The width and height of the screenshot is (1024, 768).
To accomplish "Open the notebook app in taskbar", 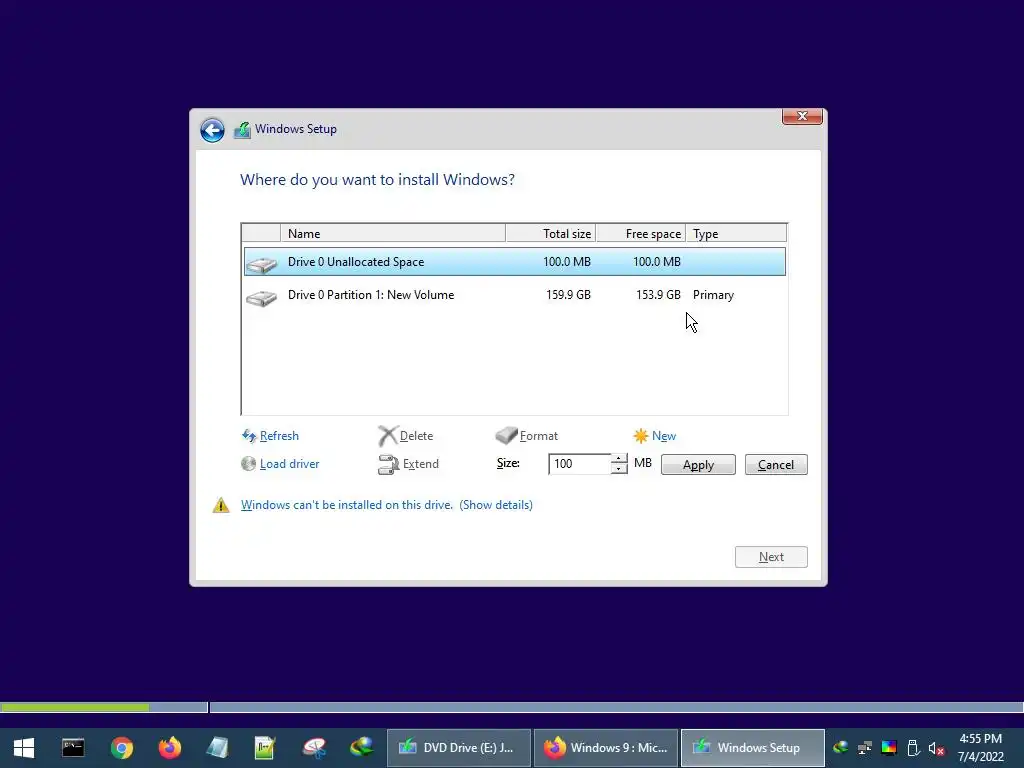I will click(x=217, y=748).
